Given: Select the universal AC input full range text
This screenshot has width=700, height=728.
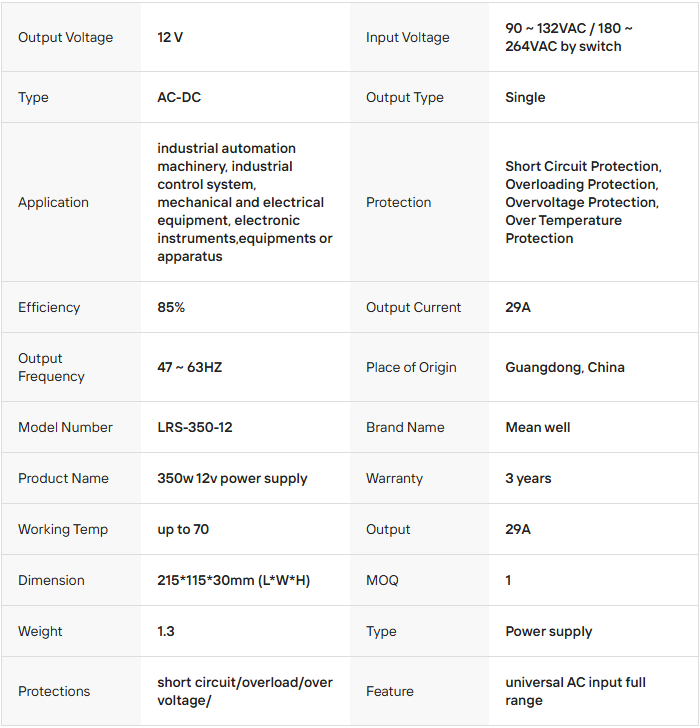Looking at the screenshot, I should [x=575, y=691].
